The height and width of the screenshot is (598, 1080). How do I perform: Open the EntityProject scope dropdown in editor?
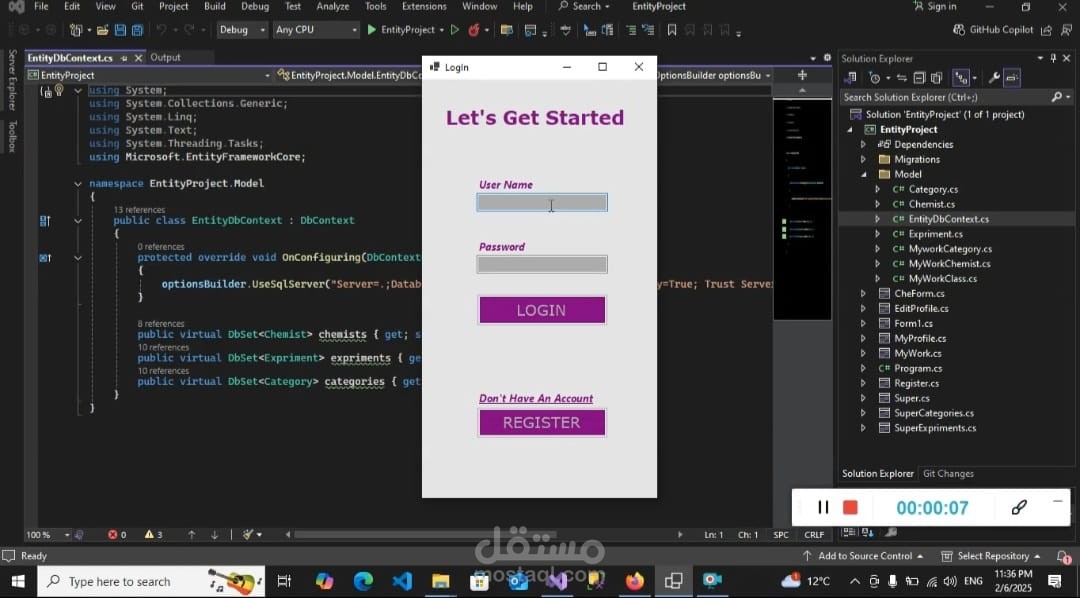pyautogui.click(x=149, y=75)
